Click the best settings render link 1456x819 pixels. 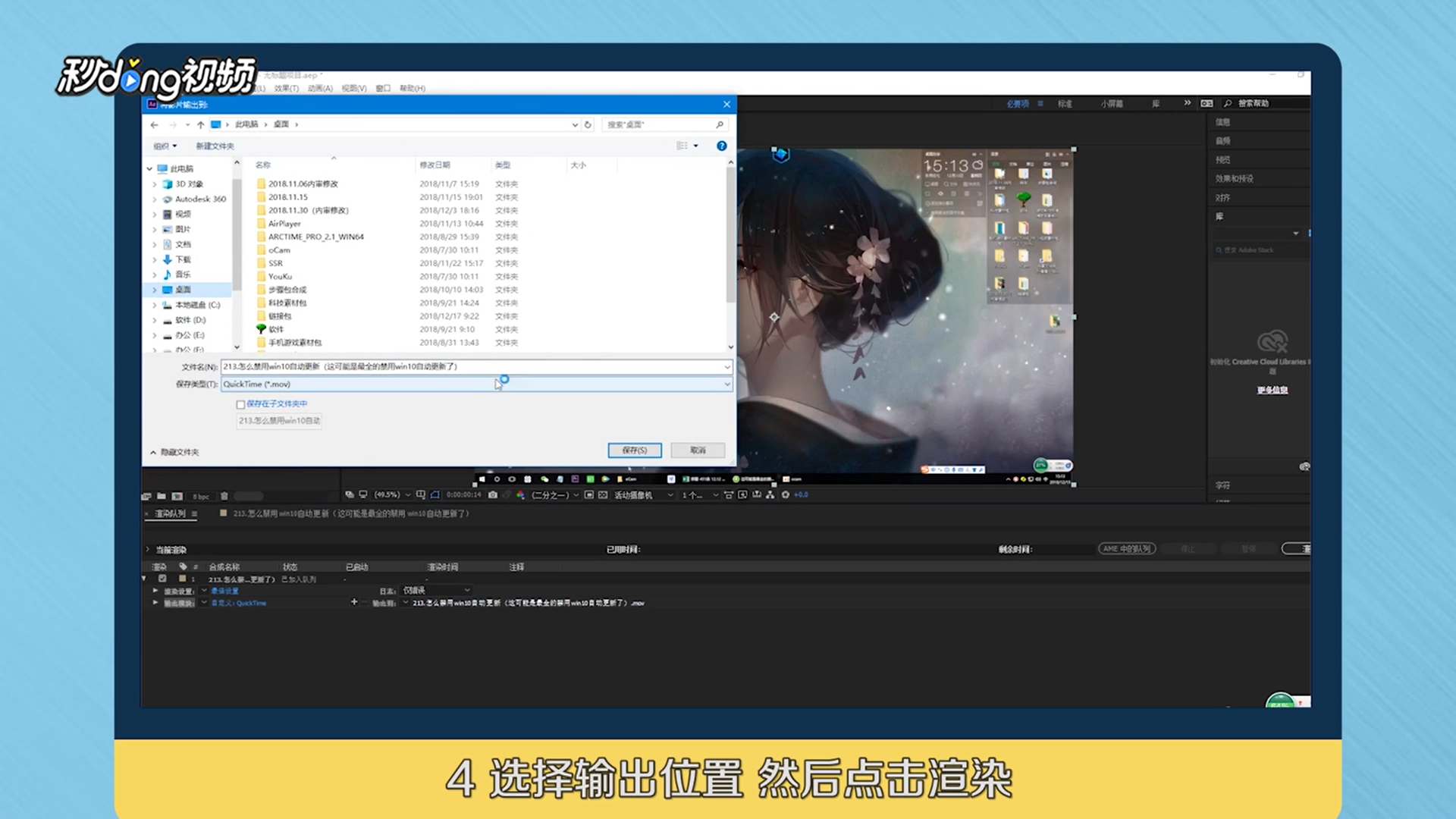(x=224, y=591)
